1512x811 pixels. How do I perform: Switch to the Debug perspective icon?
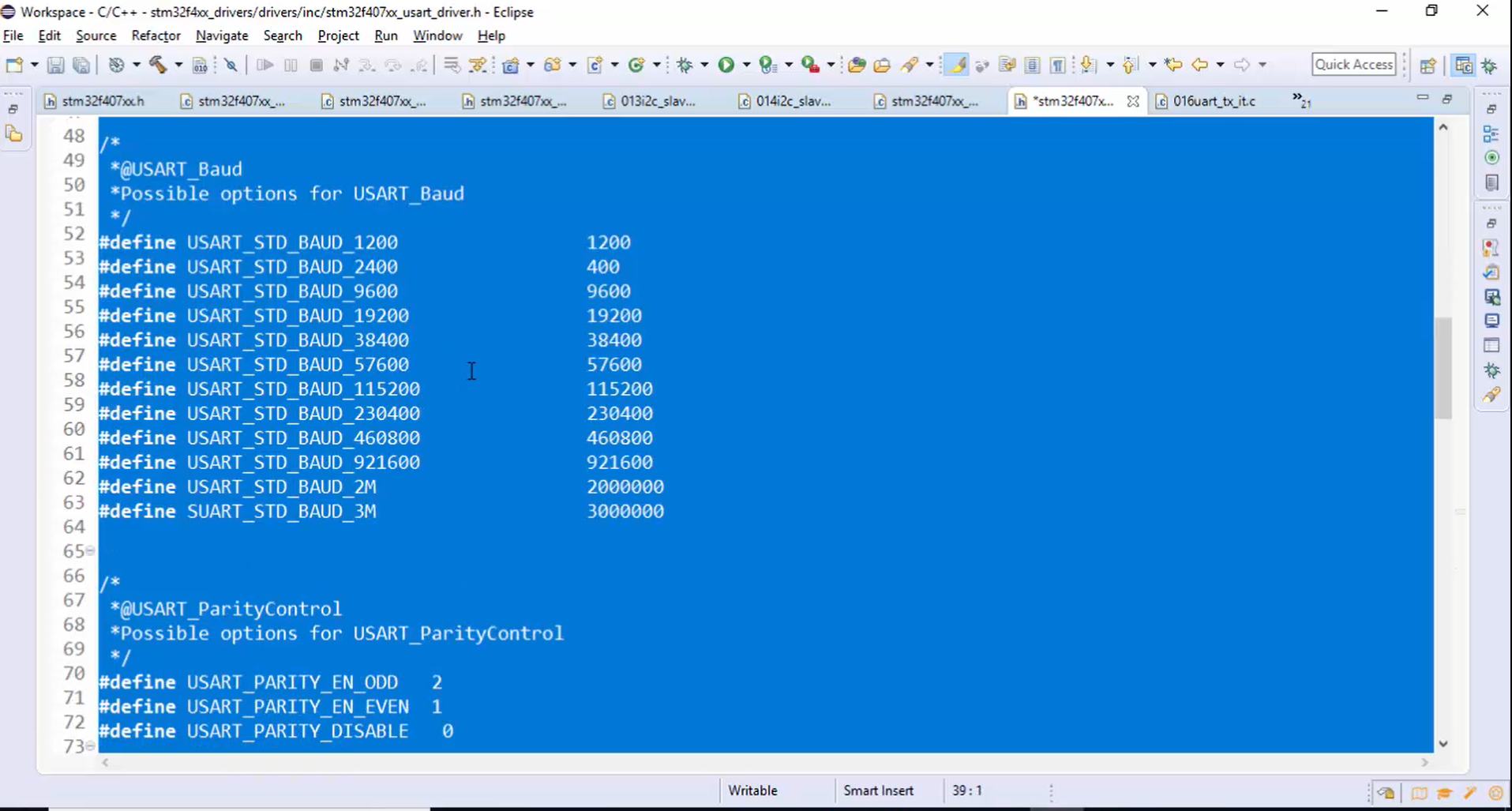[1490, 66]
